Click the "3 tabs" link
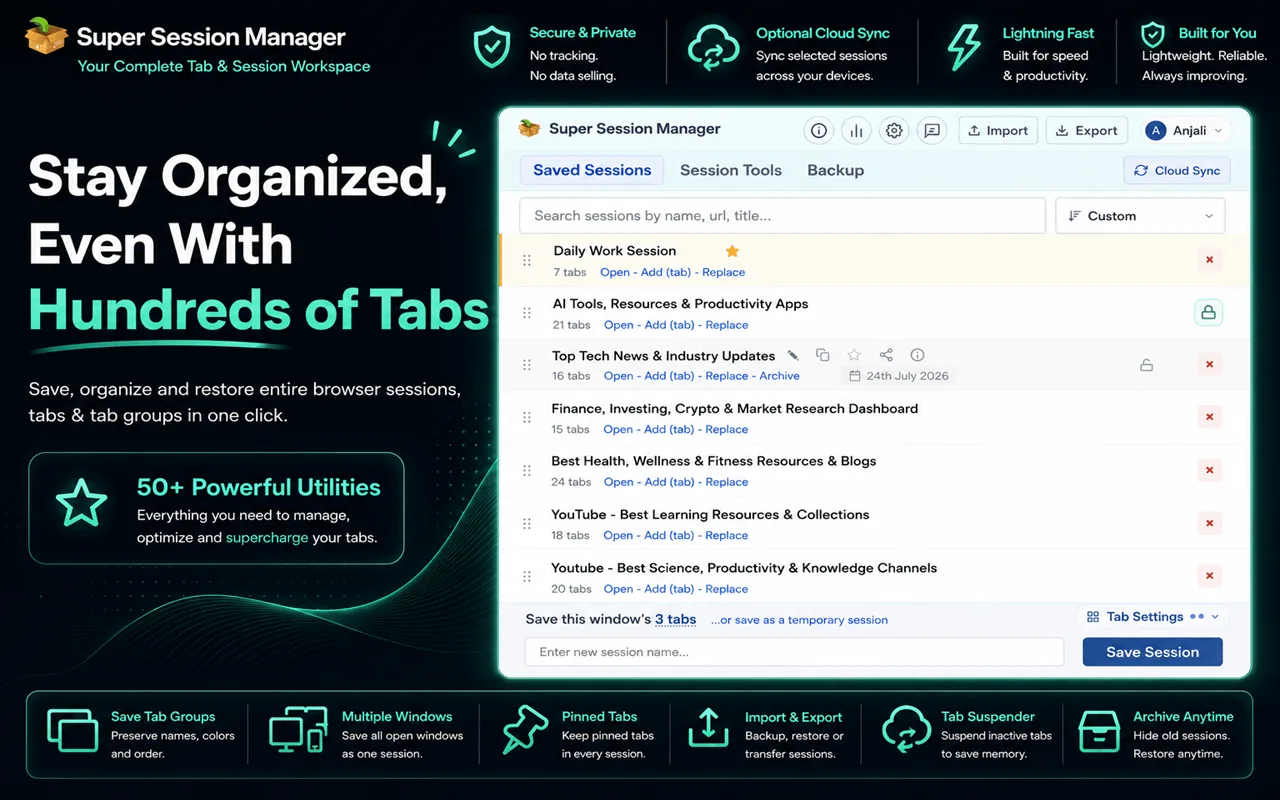1280x800 pixels. 676,619
